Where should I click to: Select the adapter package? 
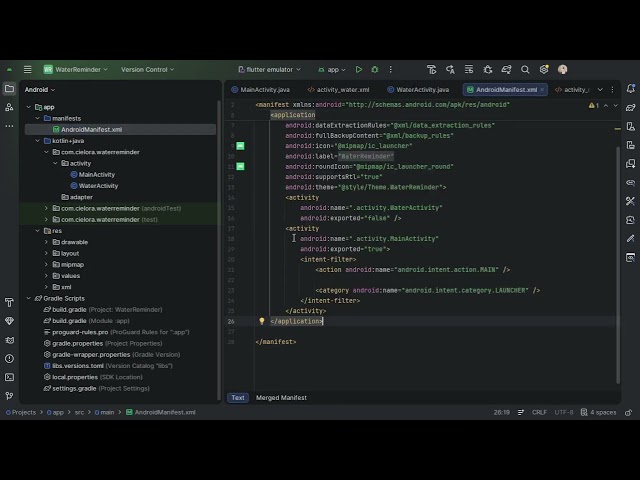click(77, 197)
